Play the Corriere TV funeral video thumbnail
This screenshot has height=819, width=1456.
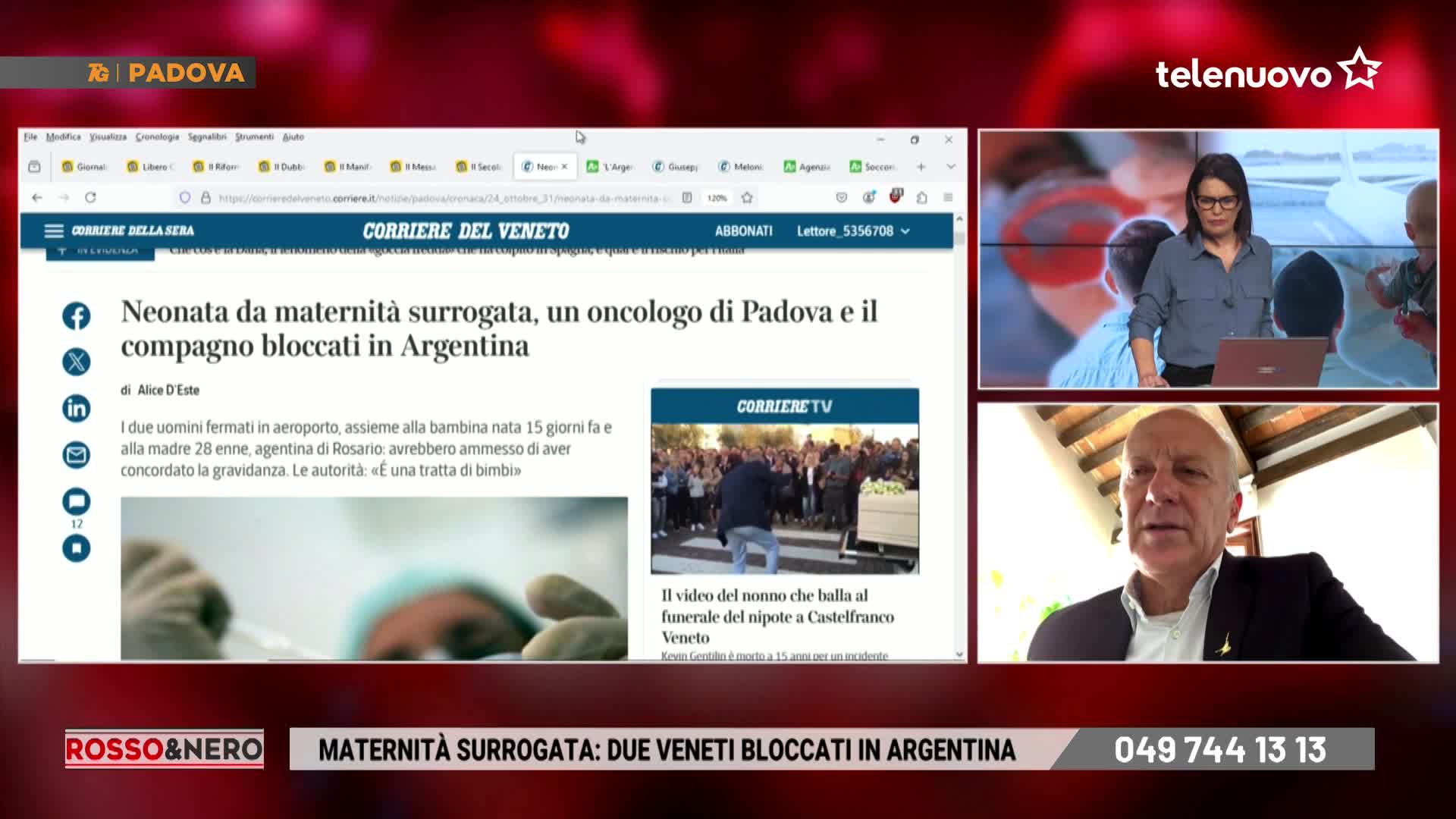784,497
